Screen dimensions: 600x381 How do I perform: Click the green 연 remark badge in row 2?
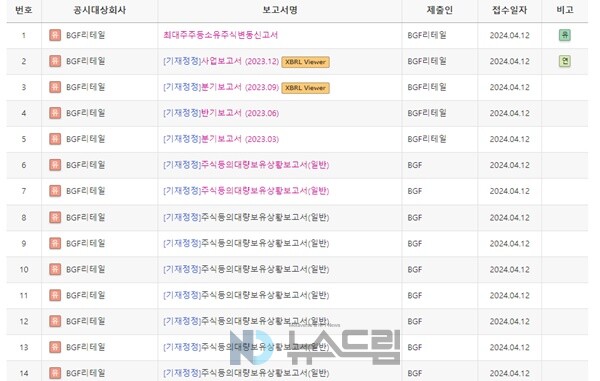pos(565,61)
